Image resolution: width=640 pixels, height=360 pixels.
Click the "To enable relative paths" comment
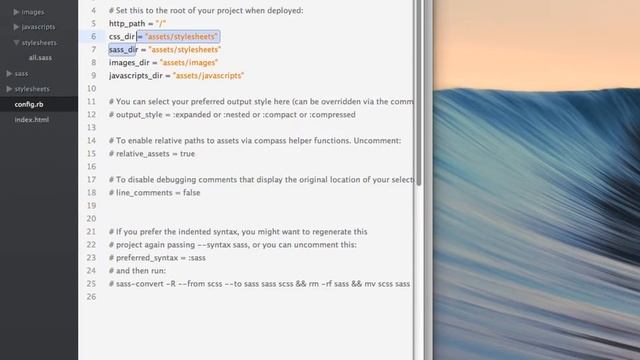point(255,141)
